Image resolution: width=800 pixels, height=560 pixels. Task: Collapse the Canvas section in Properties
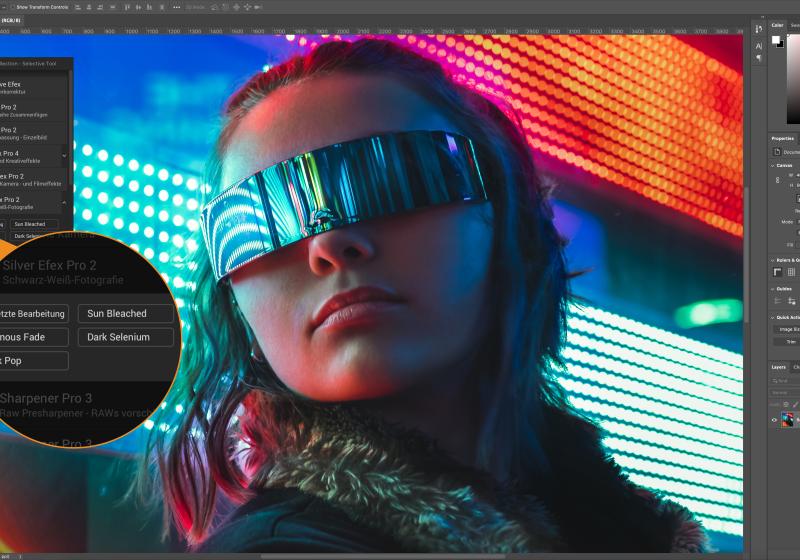(772, 165)
